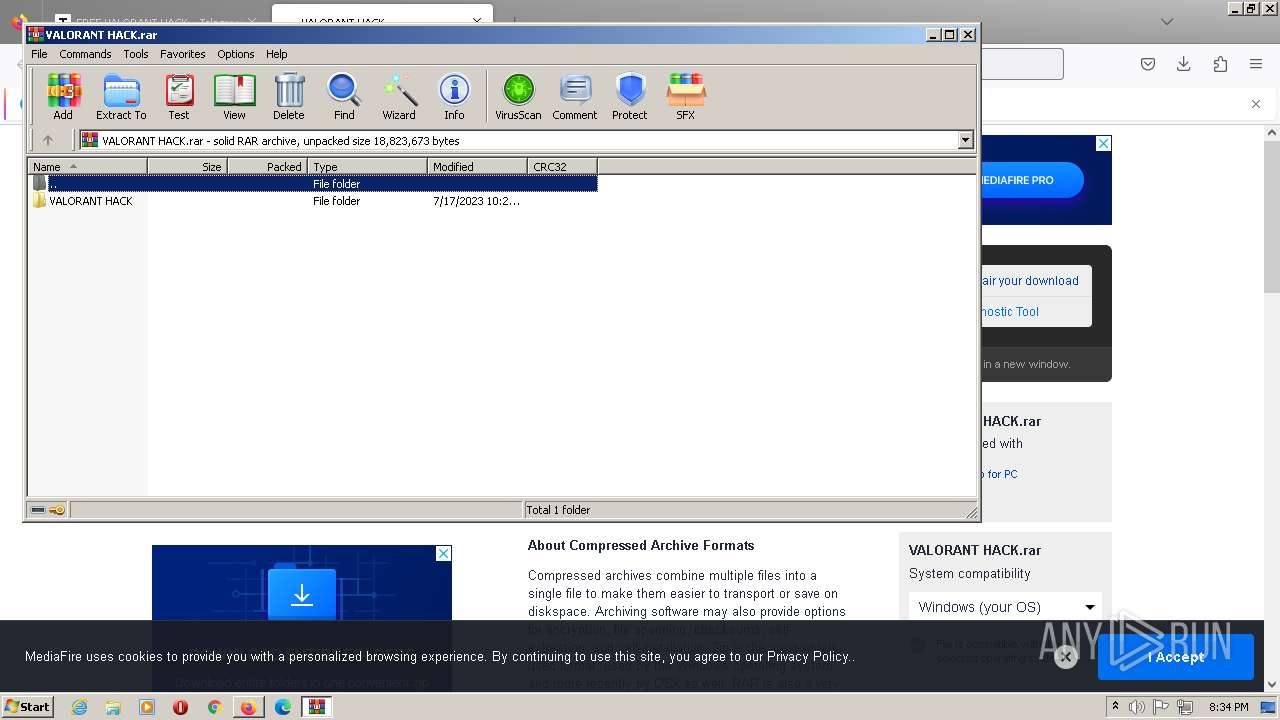Close the download ad banner at bottom left
Viewport: 1280px width, 720px height.
click(444, 553)
